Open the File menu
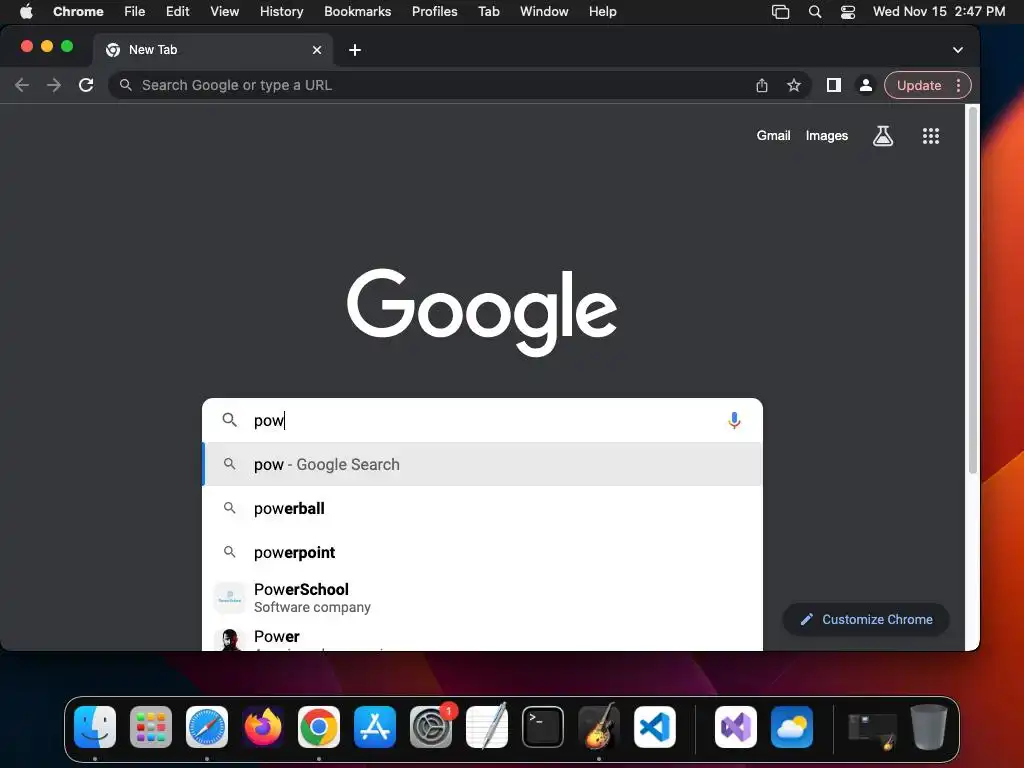The height and width of the screenshot is (768, 1024). click(135, 12)
